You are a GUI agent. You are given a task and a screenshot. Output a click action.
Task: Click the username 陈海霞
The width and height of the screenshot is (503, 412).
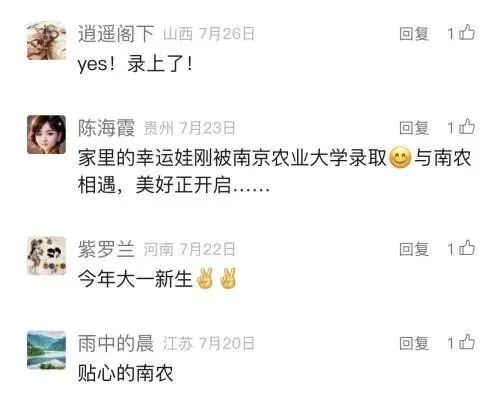coord(106,128)
